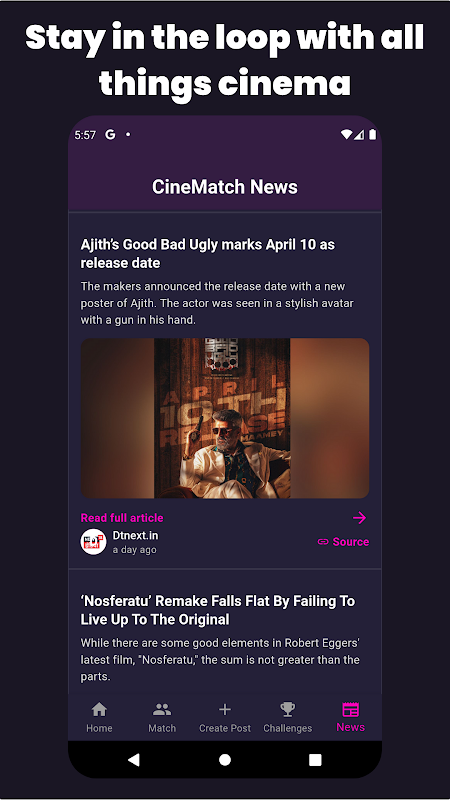Screen dimensions: 450x800
Task: Tap the Android back triangle button
Action: (x=134, y=760)
